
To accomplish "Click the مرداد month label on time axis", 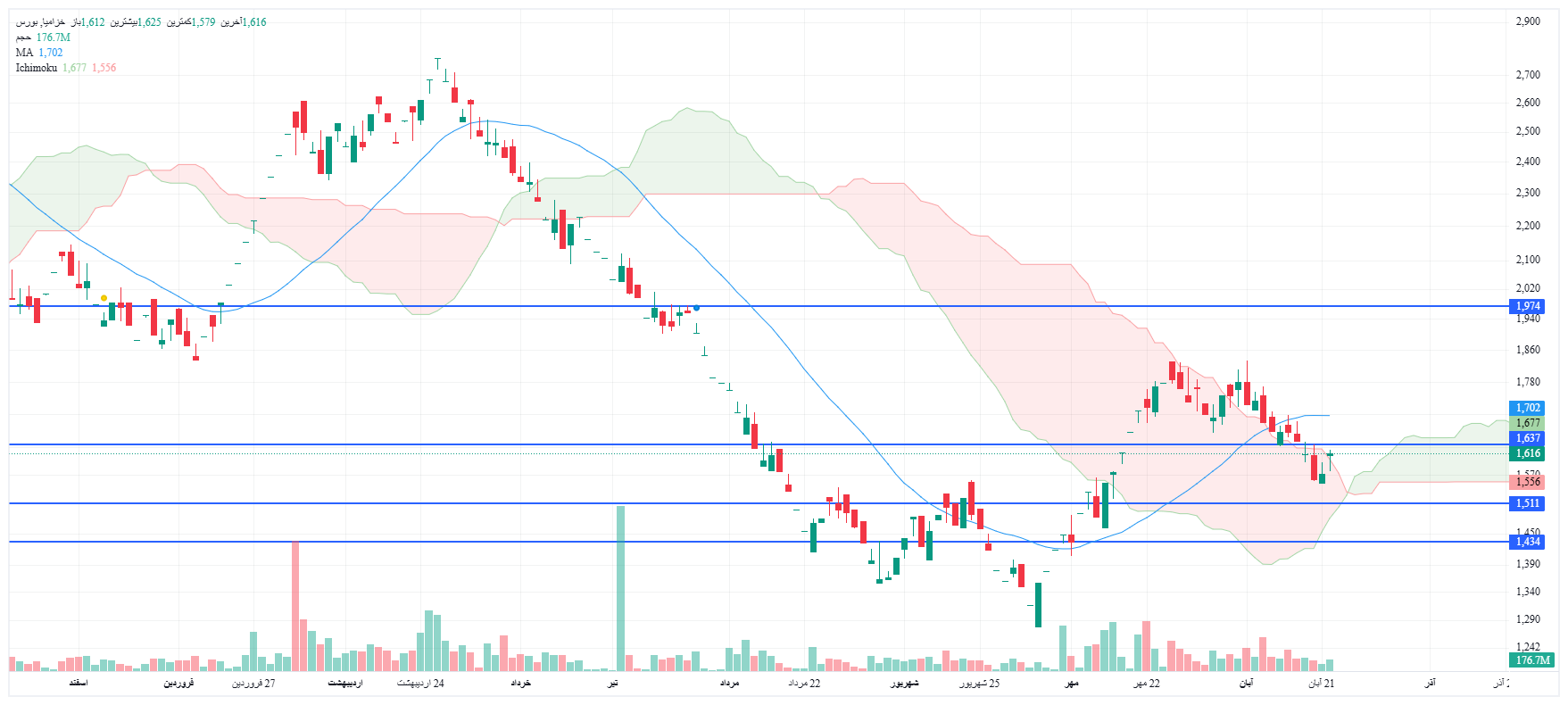I will (729, 684).
